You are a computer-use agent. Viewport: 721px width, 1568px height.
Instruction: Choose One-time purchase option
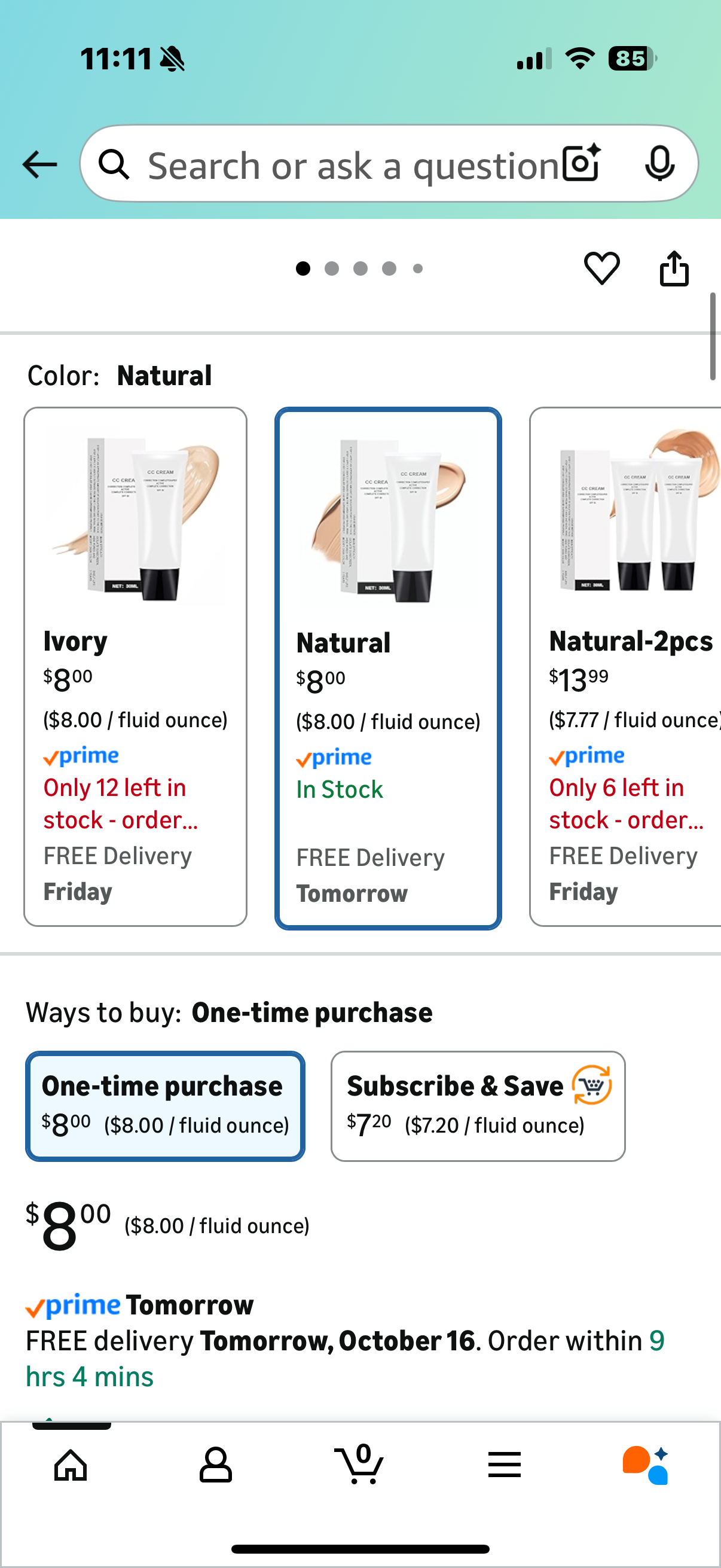[165, 1105]
